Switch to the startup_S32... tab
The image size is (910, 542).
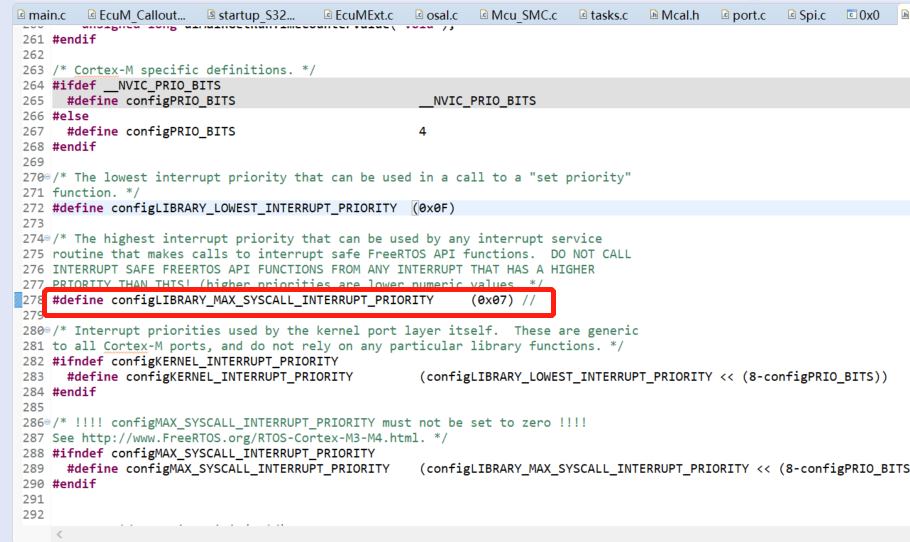tap(251, 15)
